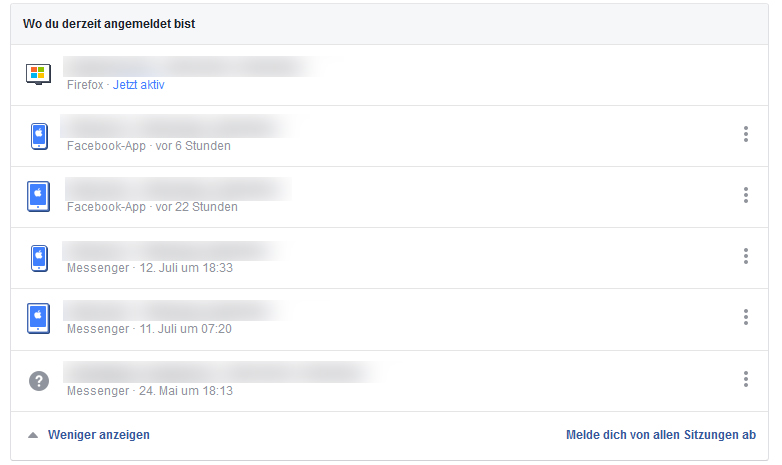Open three-dot menu for 11. Juli Messenger session

(746, 317)
